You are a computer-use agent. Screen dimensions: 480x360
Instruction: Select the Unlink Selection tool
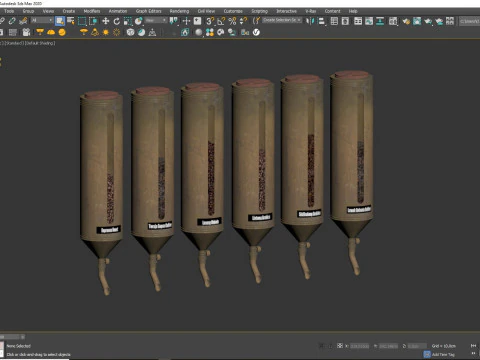pyautogui.click(x=12, y=21)
